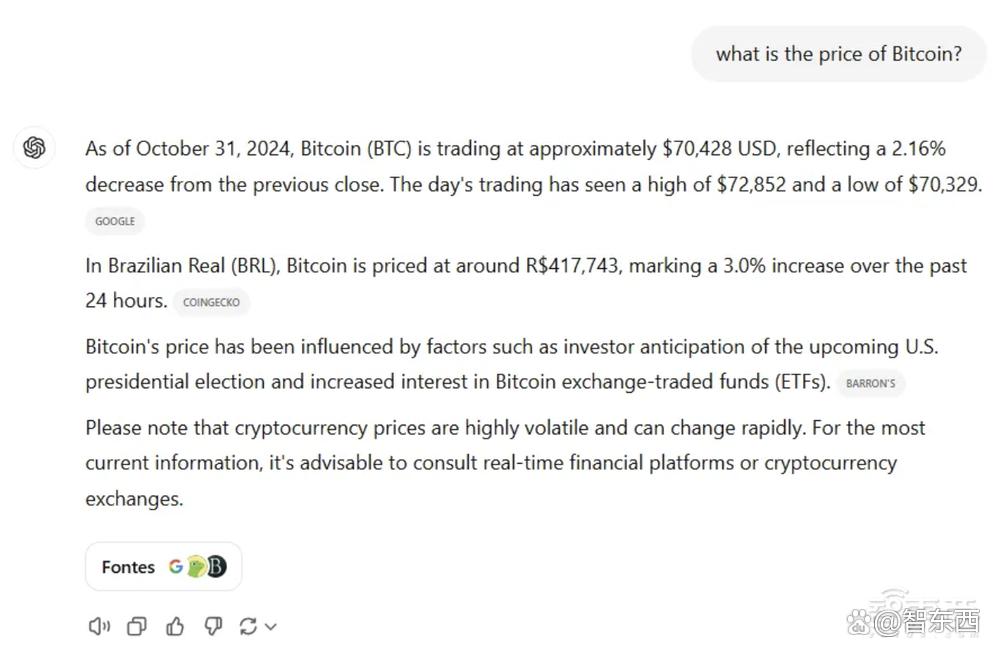Click the CoinGecko gecko icon in Fontes

196,566
